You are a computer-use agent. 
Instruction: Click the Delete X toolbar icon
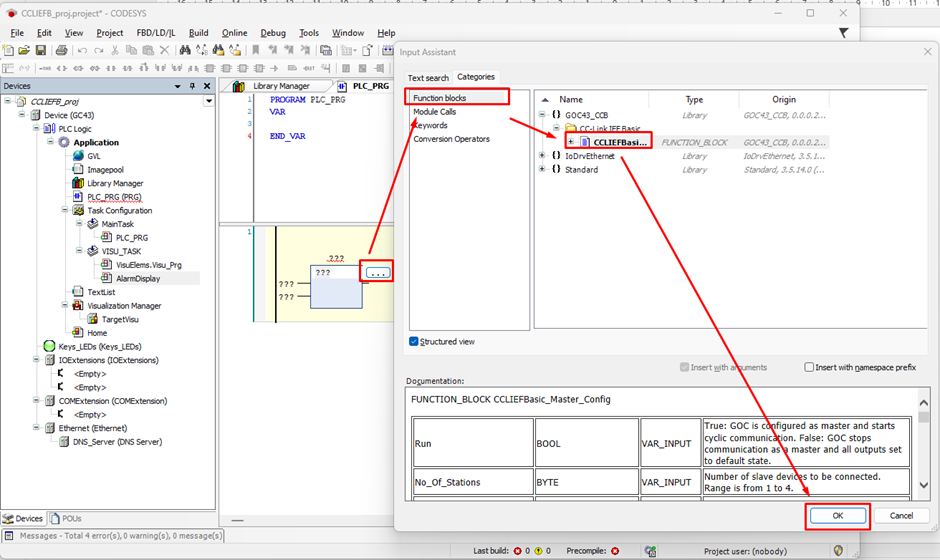[x=164, y=50]
